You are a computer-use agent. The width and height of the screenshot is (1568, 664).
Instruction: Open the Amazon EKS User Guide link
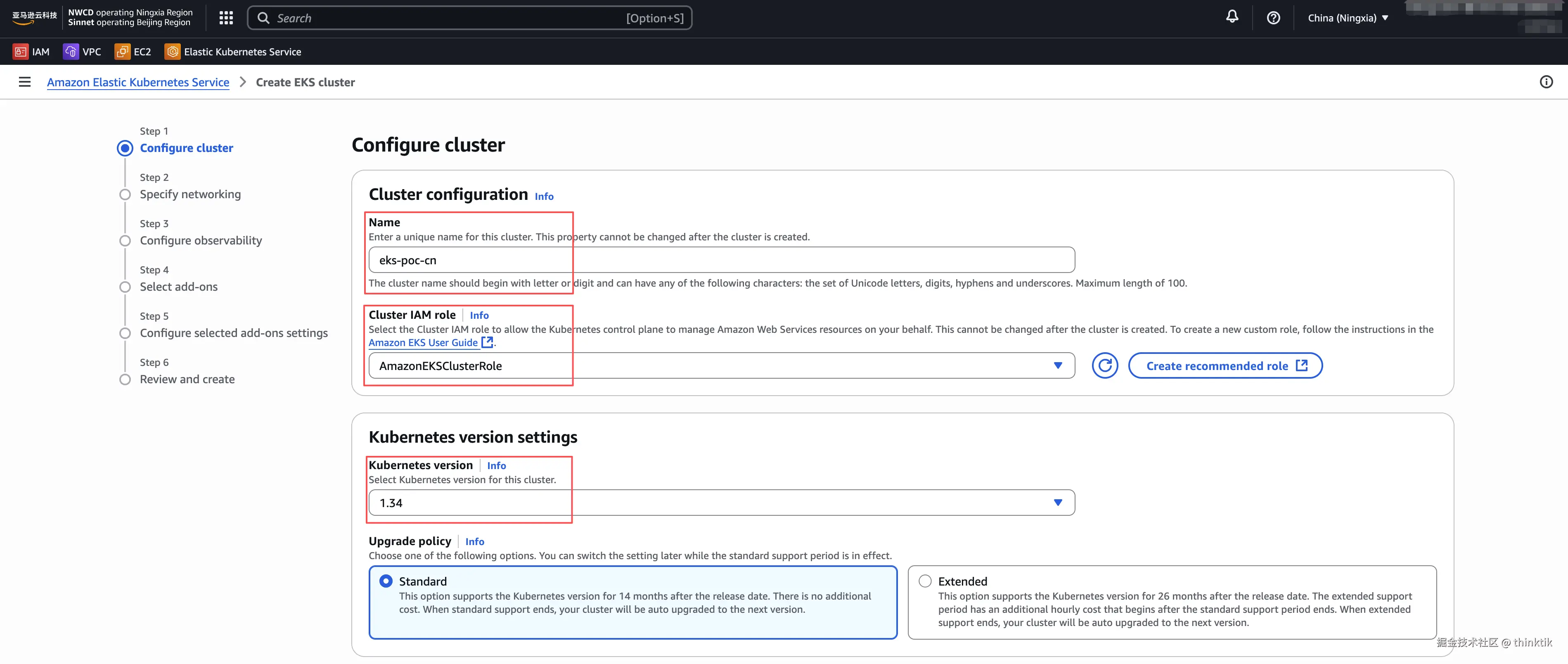coord(423,343)
